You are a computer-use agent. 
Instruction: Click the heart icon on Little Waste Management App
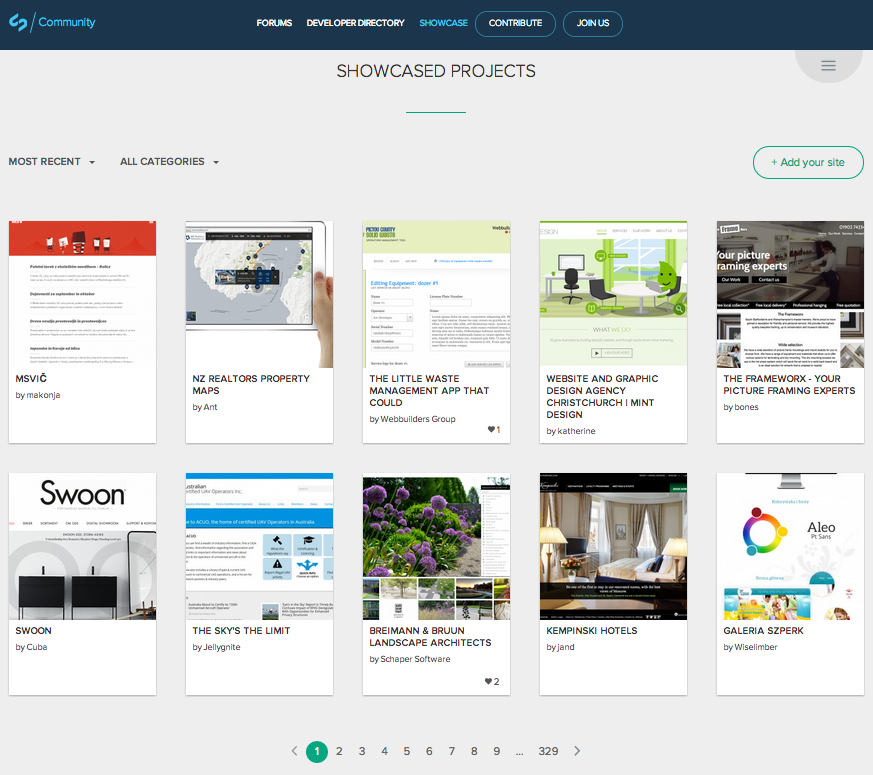click(x=490, y=430)
